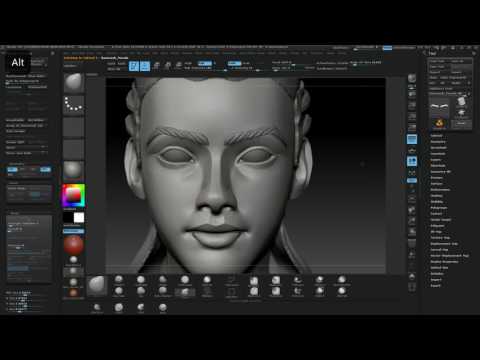The image size is (480, 360).
Task: Expand the Layers sub-palette
Action: [x=435, y=160]
